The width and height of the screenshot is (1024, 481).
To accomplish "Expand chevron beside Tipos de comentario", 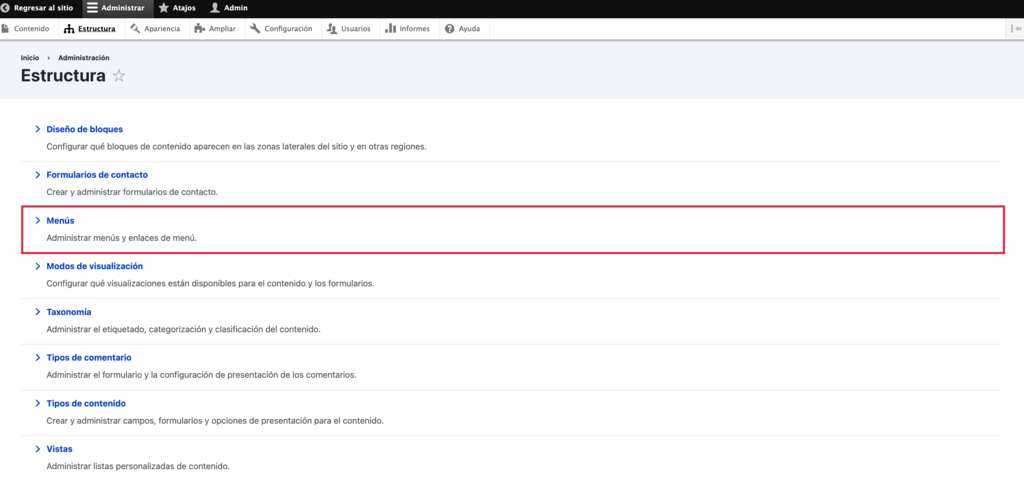I will point(38,358).
